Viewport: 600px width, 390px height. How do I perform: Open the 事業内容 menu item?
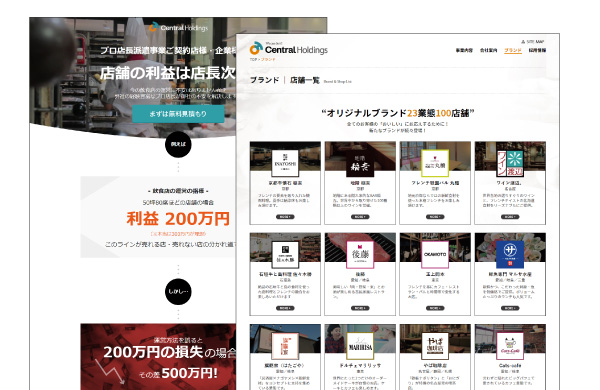point(464,50)
